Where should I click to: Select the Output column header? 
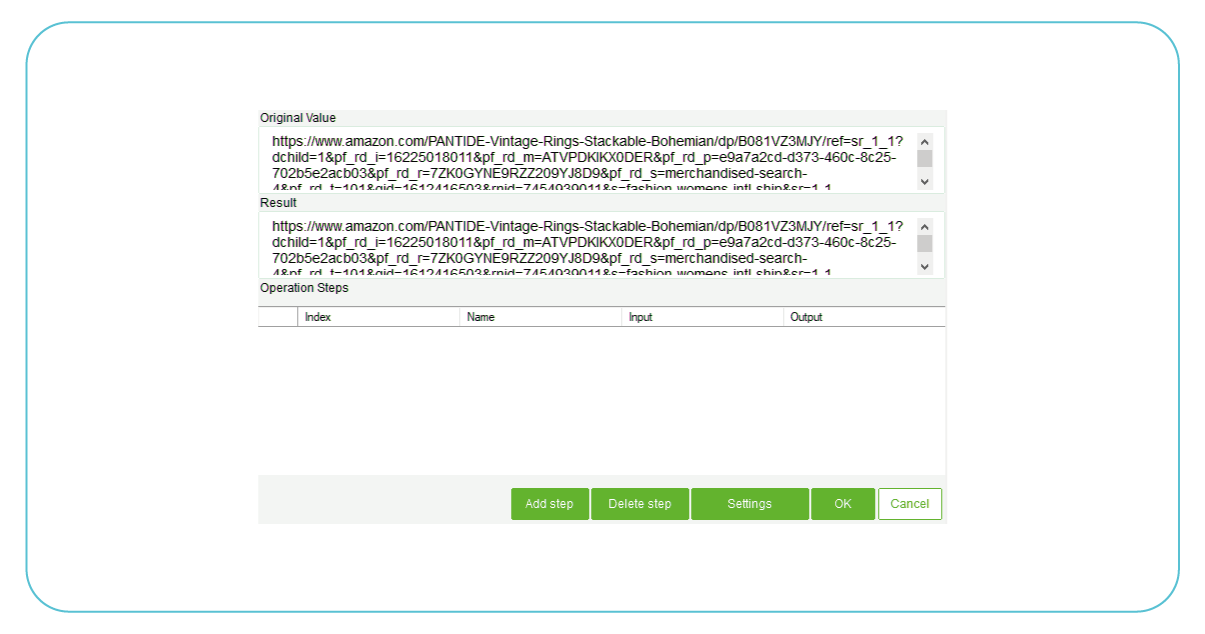[x=865, y=317]
